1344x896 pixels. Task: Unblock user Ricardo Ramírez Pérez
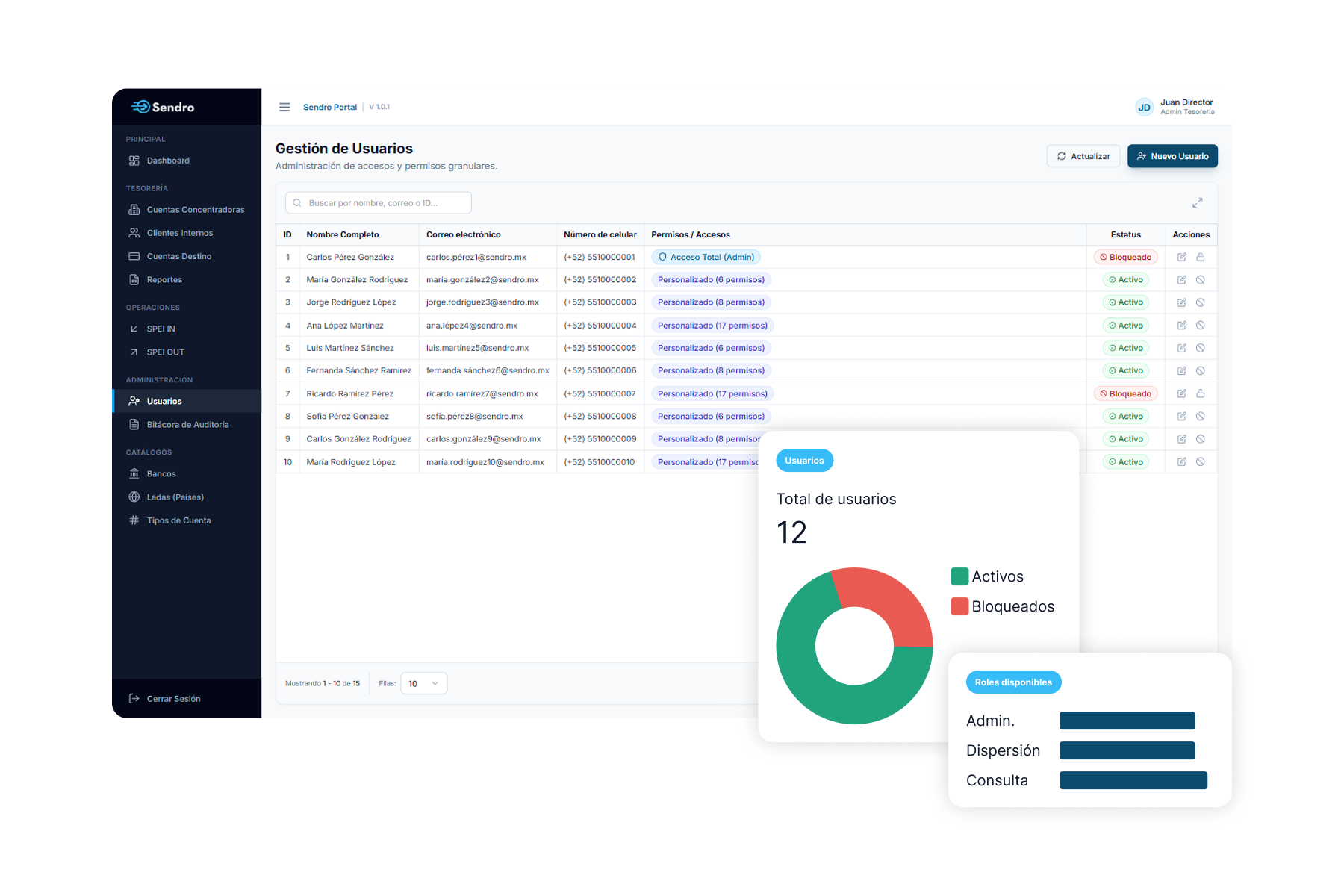tap(1201, 393)
